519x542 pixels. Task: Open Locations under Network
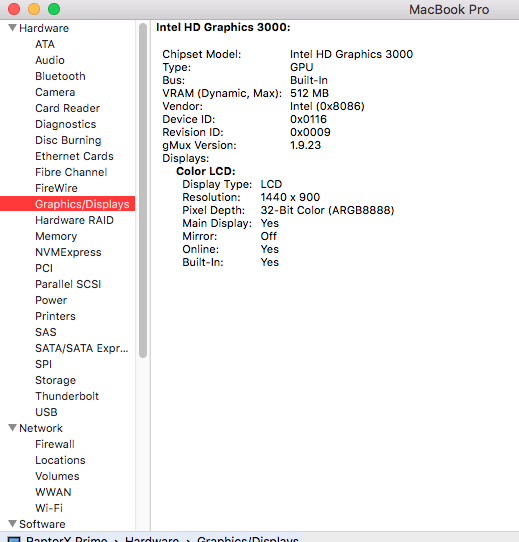(x=60, y=460)
